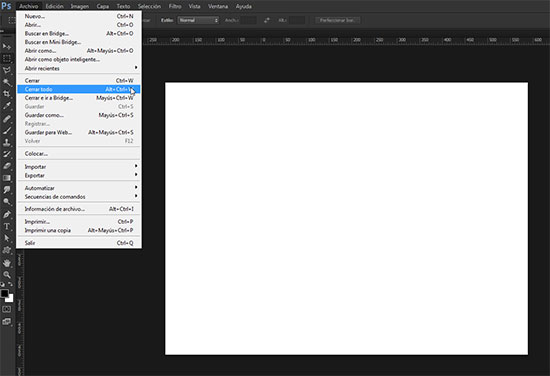
Task: Open the Selección menu
Action: click(149, 6)
